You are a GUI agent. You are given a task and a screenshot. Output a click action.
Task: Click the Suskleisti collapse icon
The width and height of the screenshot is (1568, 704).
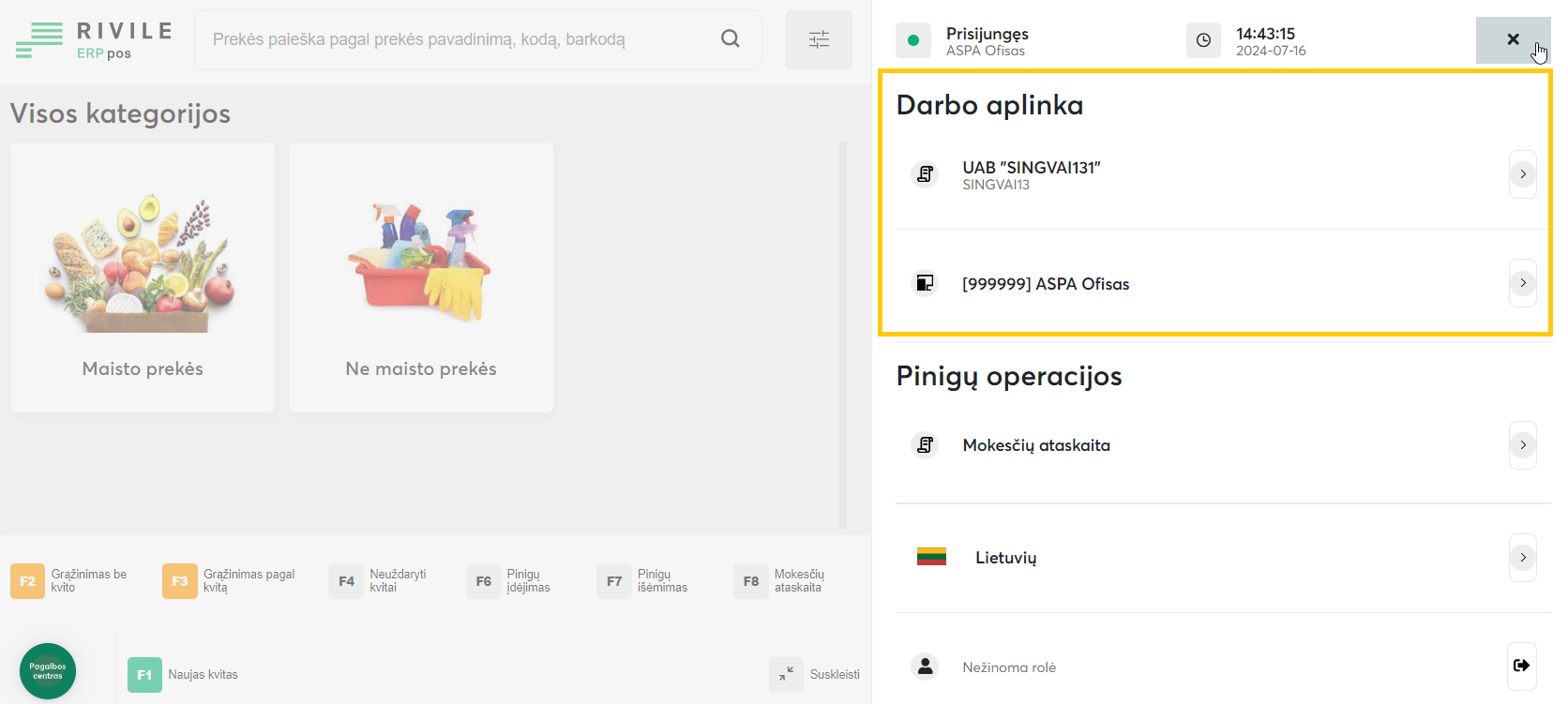pos(786,674)
